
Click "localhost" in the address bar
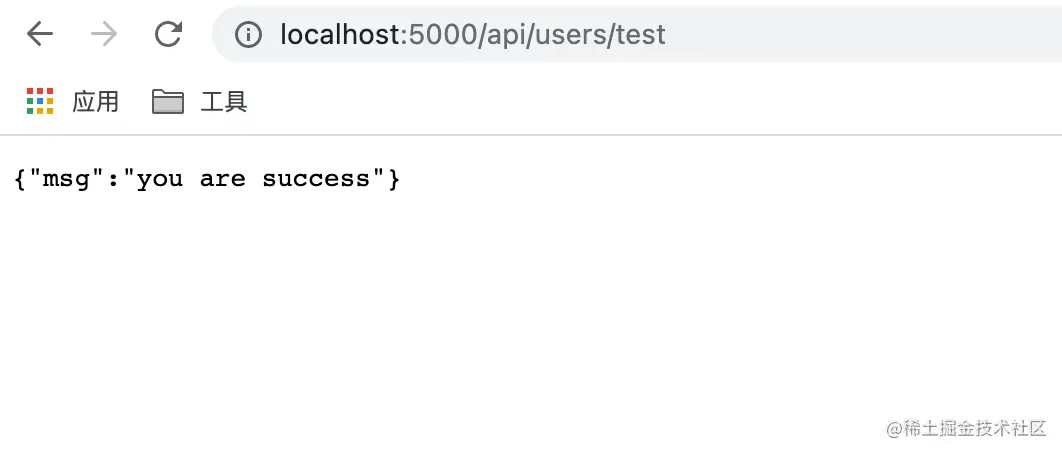point(341,35)
